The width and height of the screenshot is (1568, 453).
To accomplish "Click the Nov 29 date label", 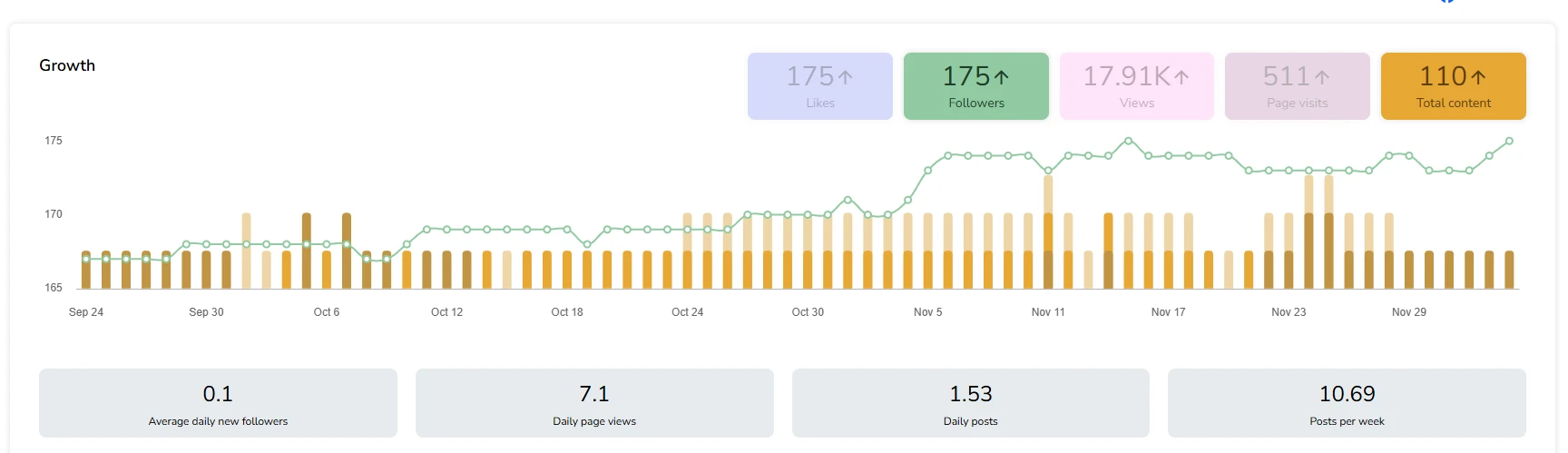I will tap(1408, 312).
